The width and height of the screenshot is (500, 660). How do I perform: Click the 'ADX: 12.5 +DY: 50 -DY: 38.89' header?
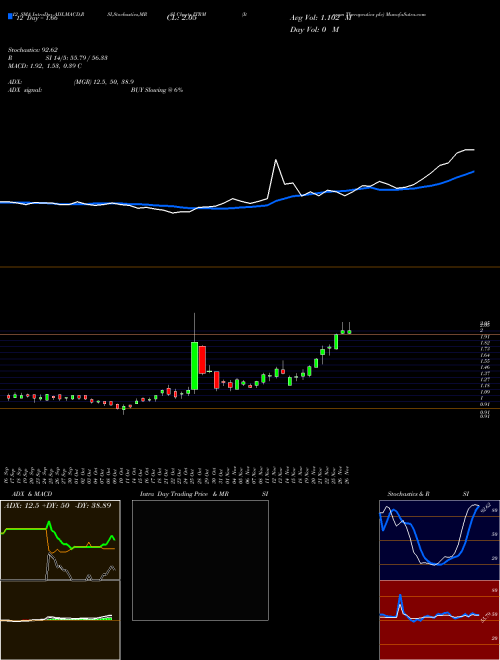pyautogui.click(x=58, y=506)
